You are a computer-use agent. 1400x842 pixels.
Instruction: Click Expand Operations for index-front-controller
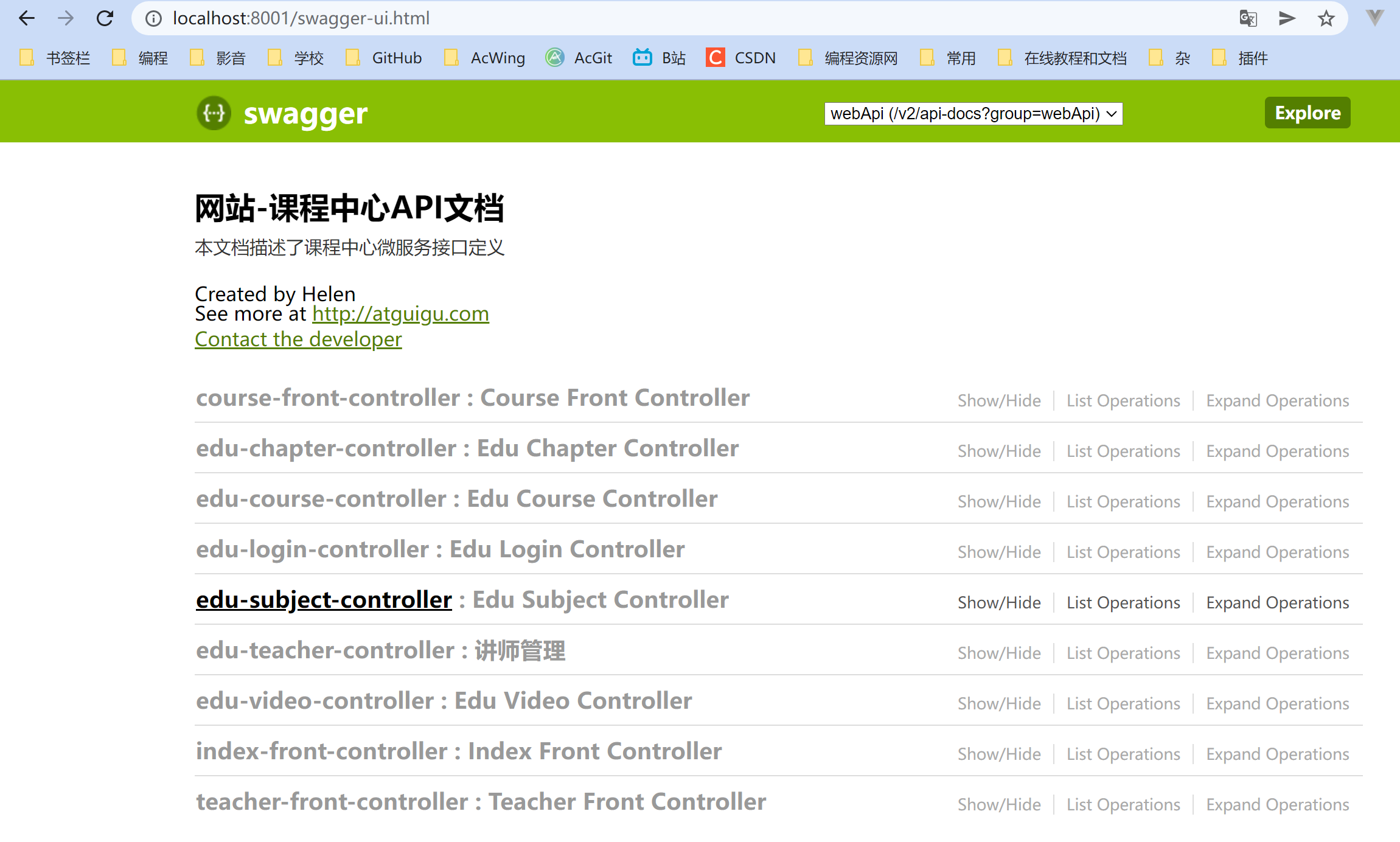1278,754
